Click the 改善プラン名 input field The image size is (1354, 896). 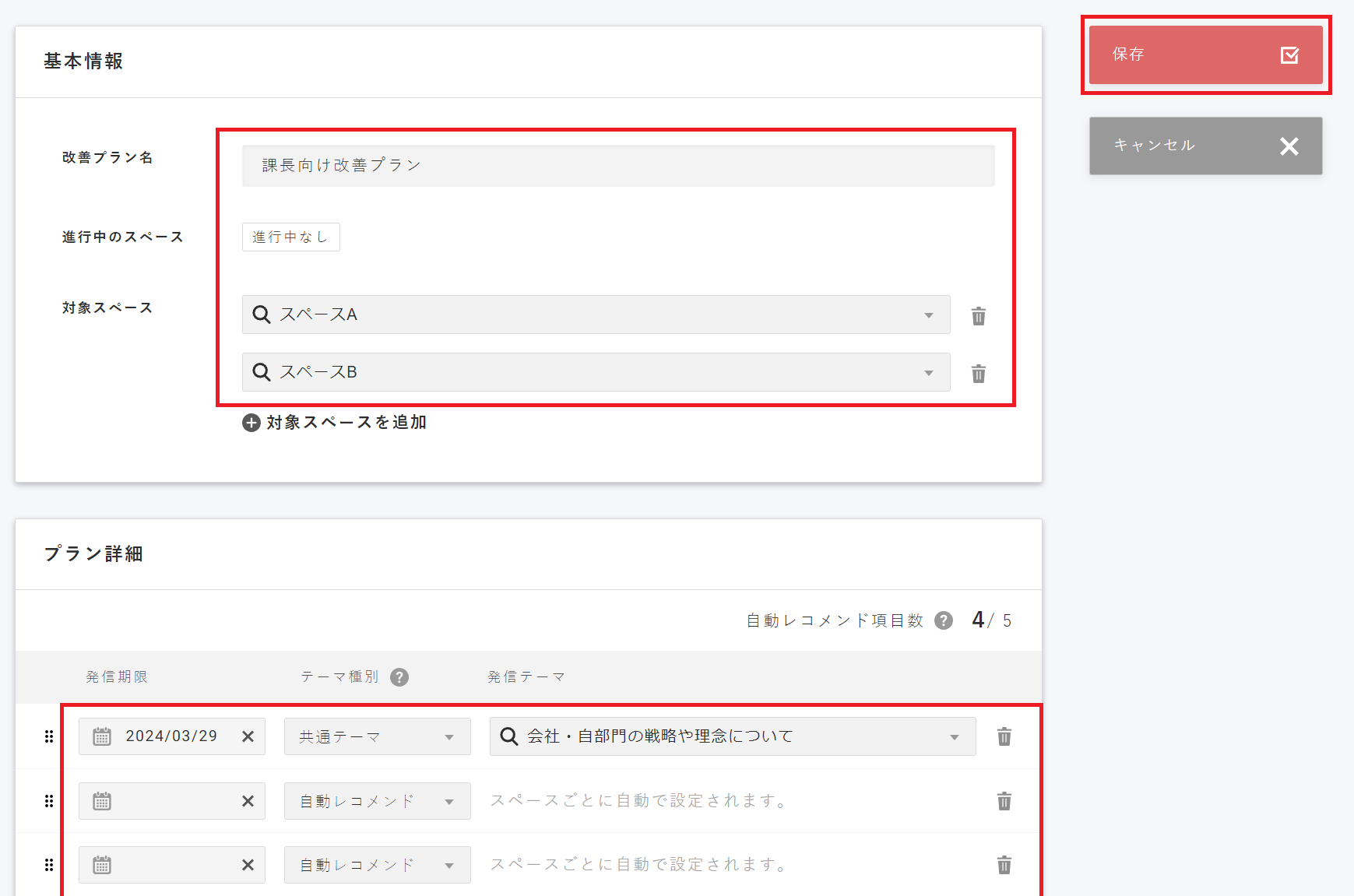click(618, 165)
